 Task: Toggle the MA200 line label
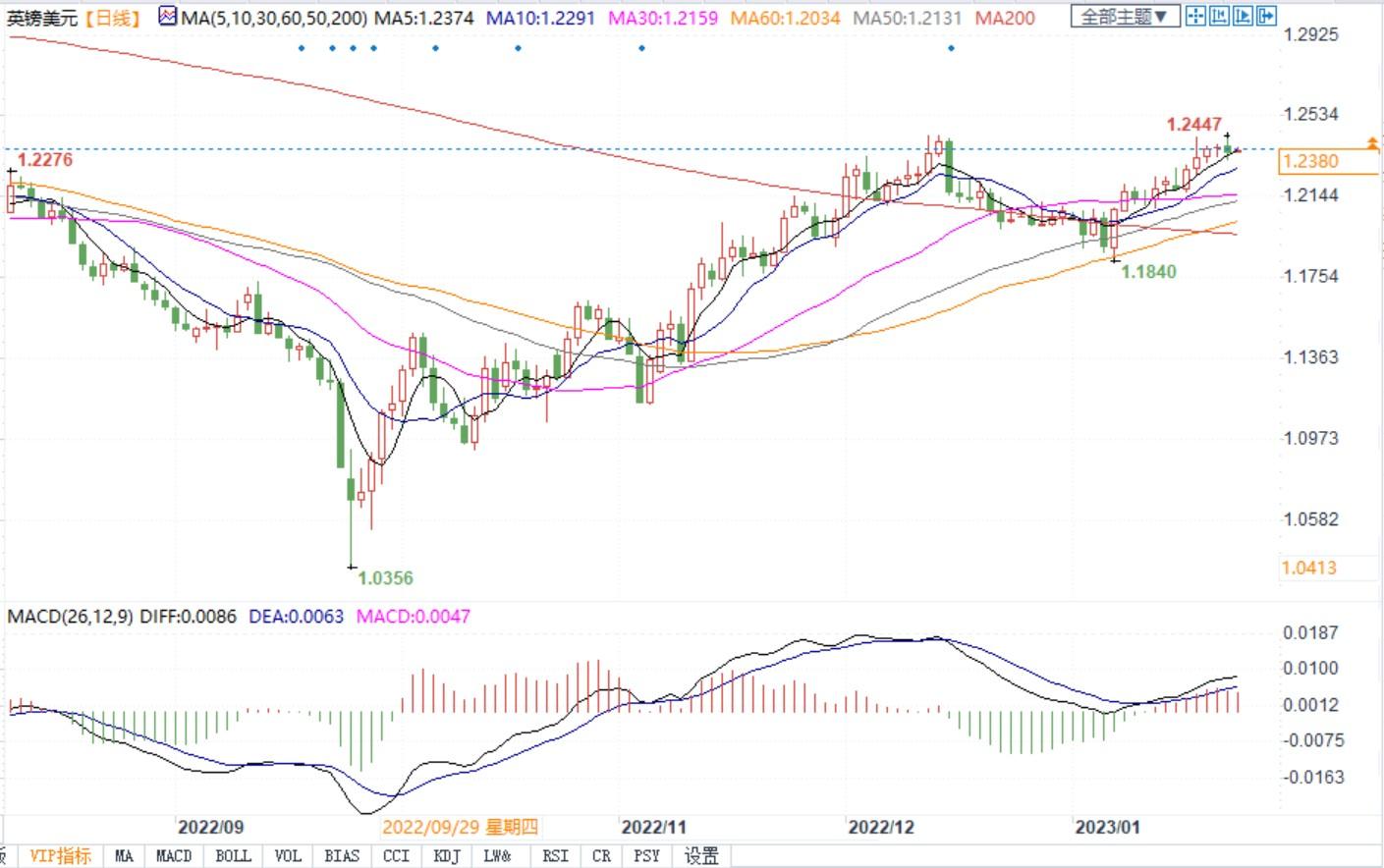click(1004, 18)
